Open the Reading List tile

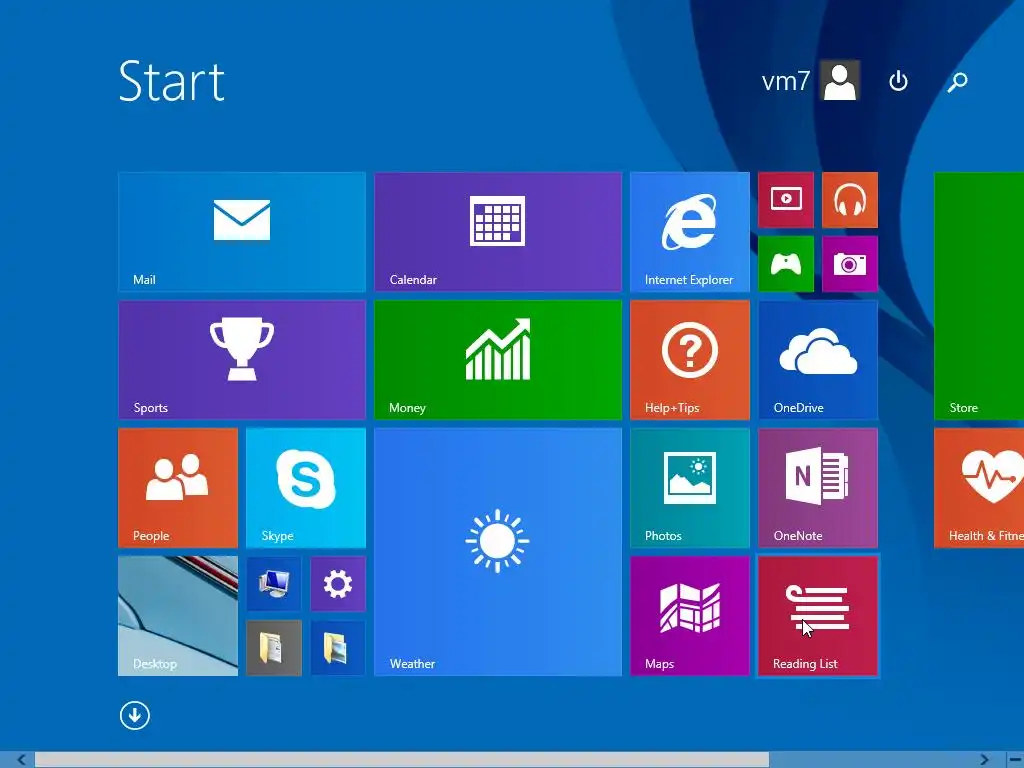(x=818, y=616)
